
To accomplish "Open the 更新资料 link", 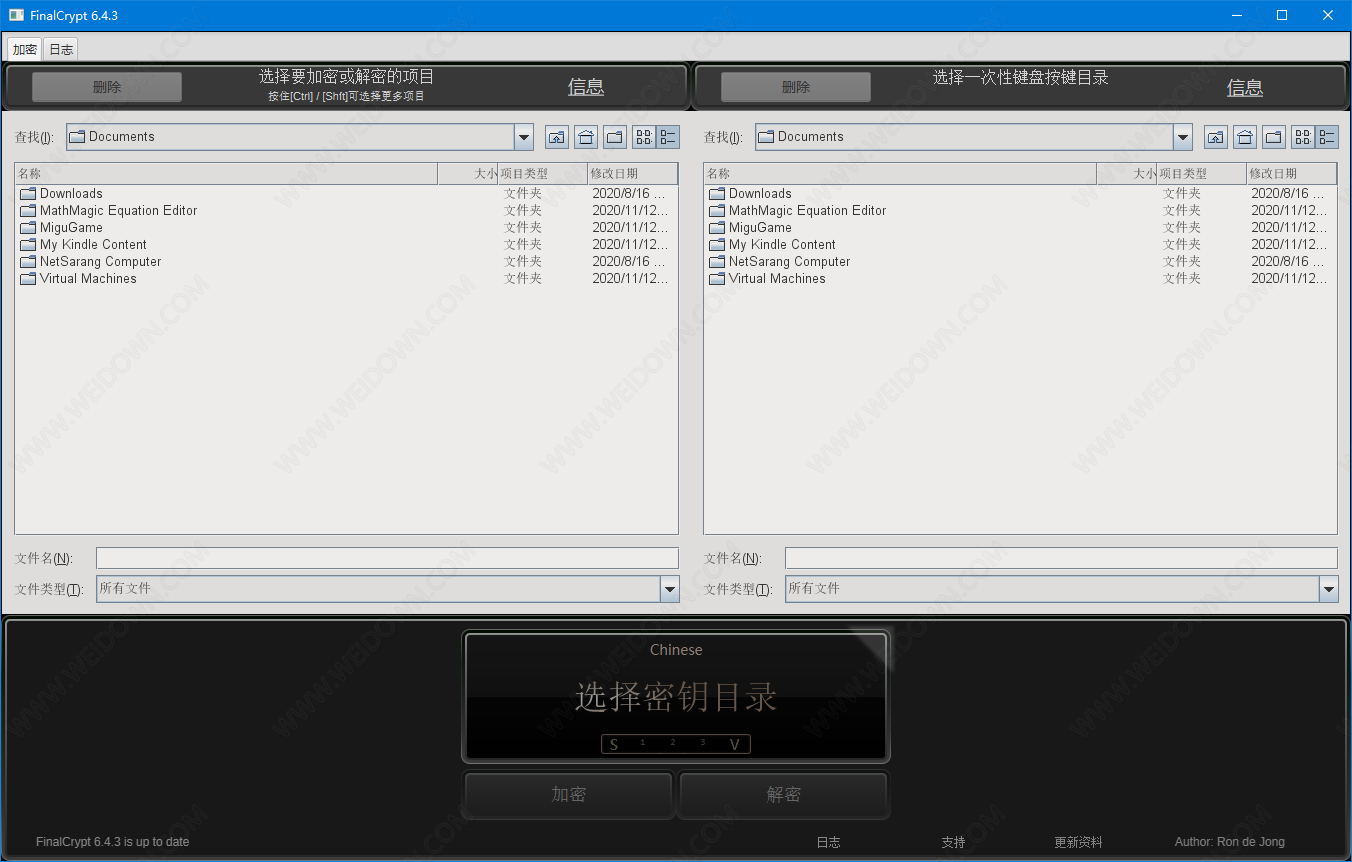I will coord(1079,842).
